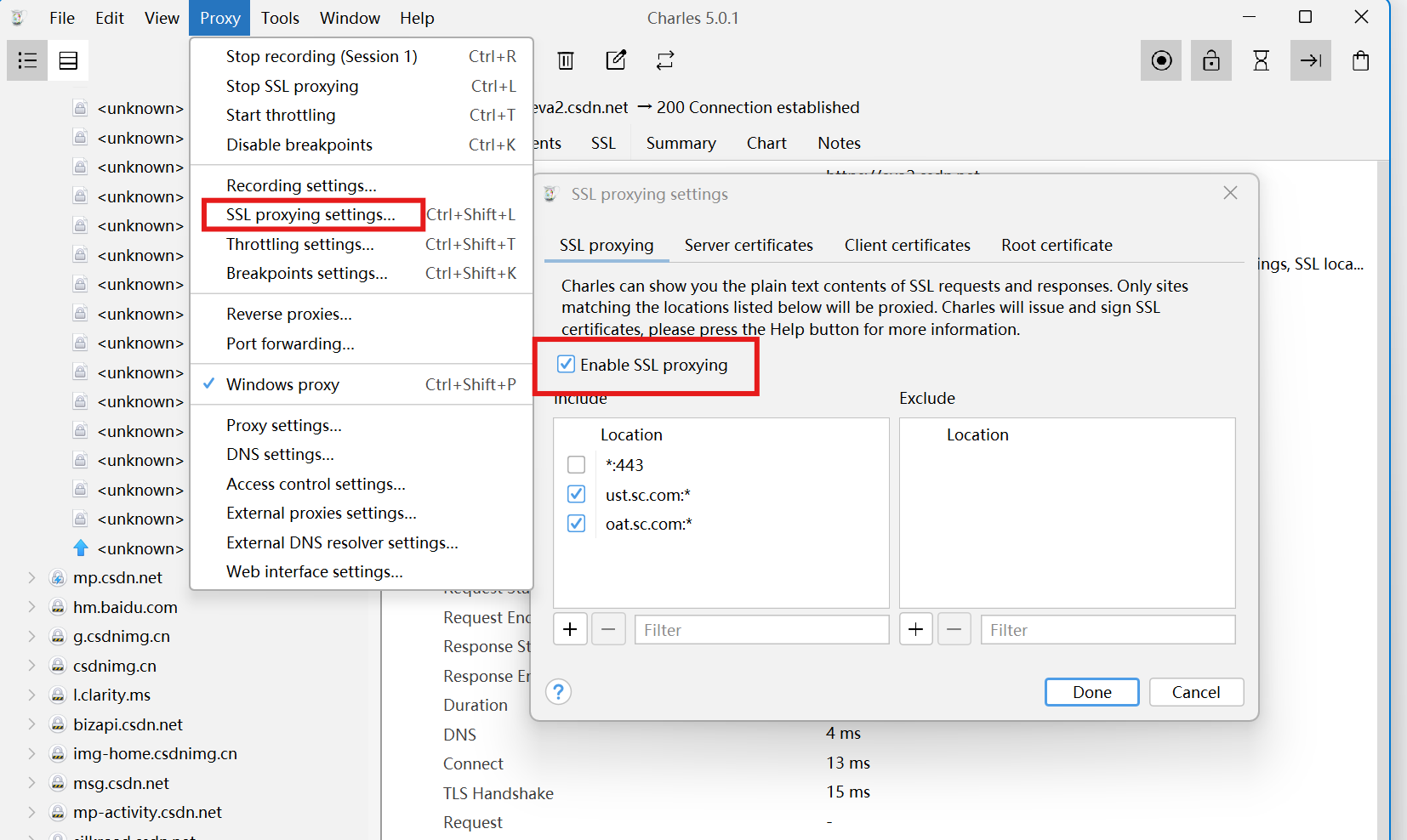Image resolution: width=1407 pixels, height=840 pixels.
Task: Click the Cancel button
Action: point(1196,692)
